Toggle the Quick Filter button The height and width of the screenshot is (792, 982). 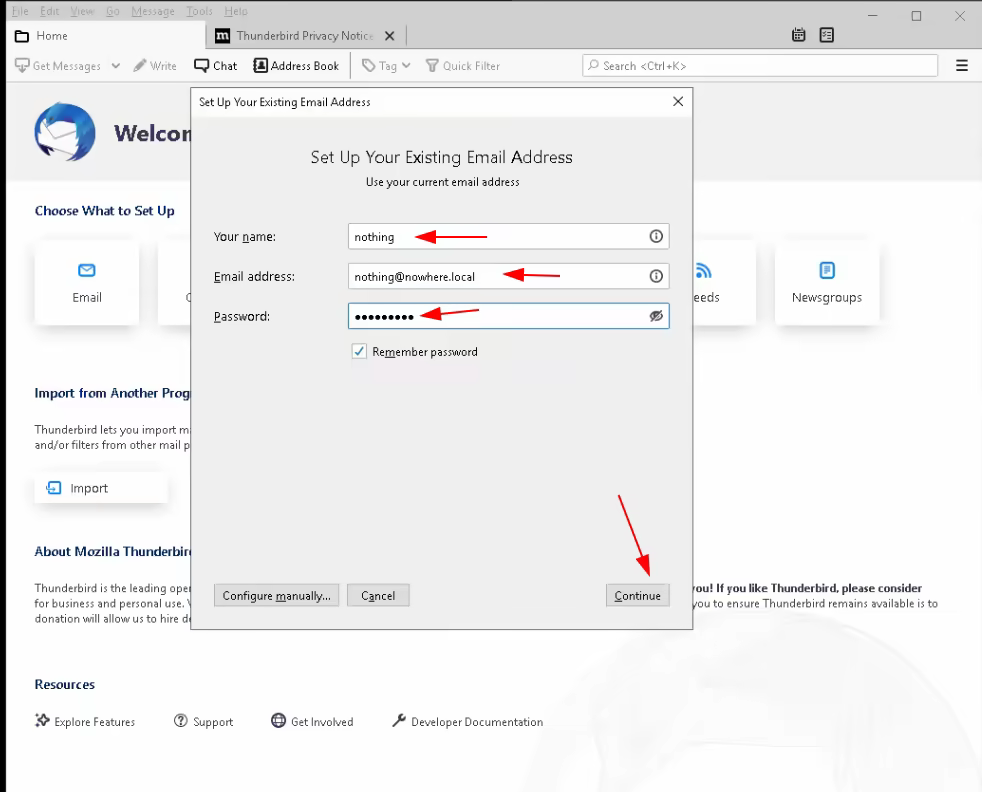pos(463,66)
